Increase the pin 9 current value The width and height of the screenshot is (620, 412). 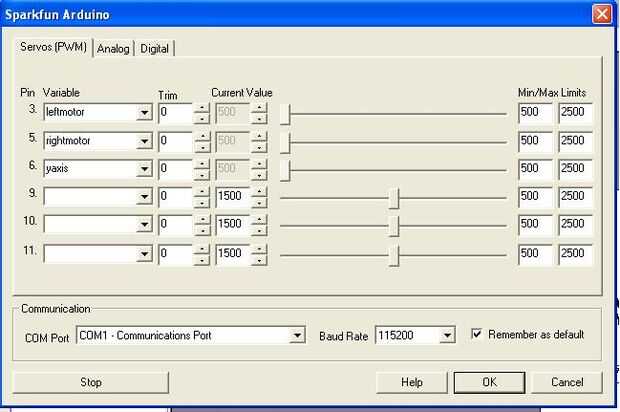coord(259,192)
